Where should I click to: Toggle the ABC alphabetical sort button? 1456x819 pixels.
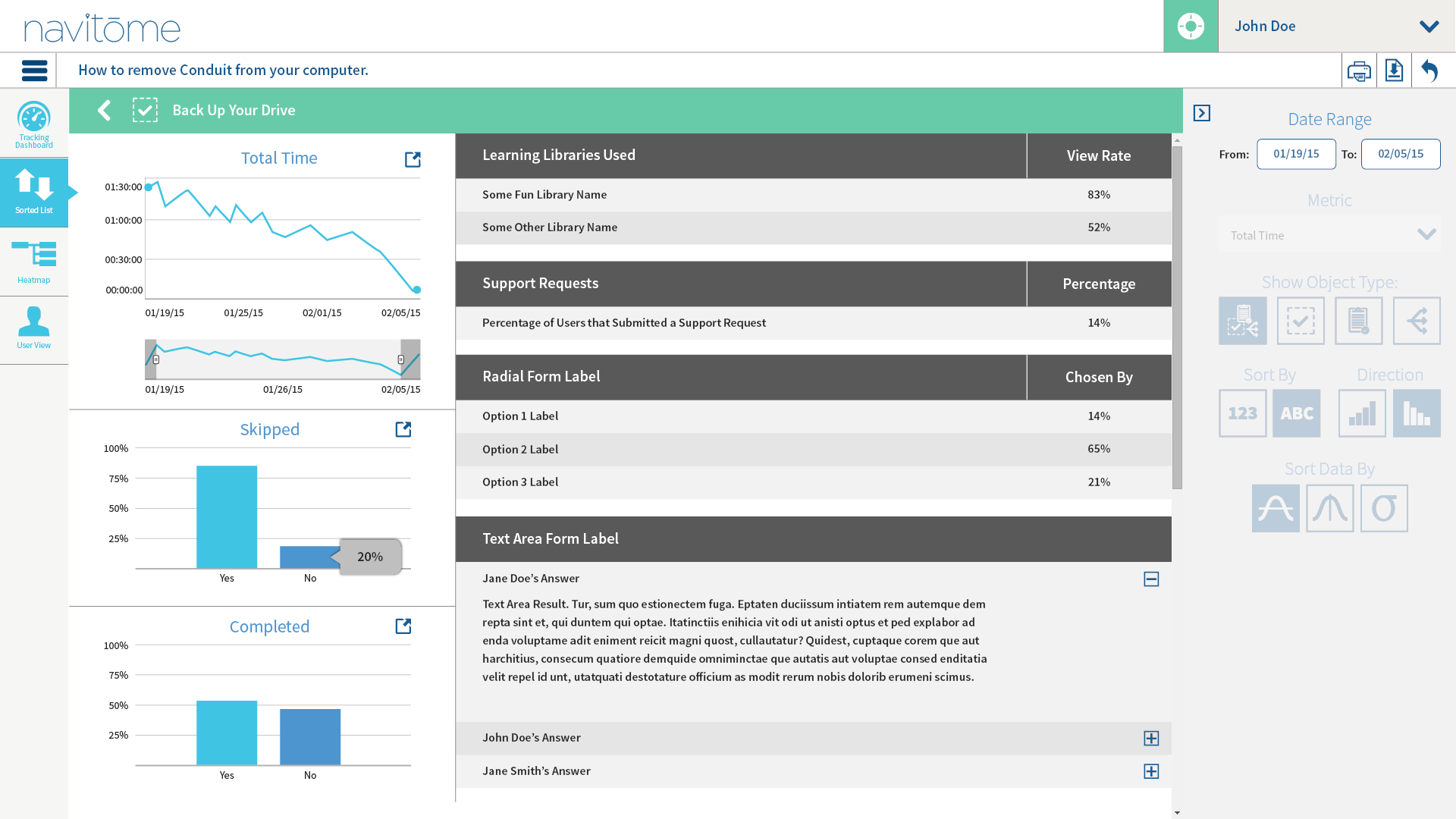pyautogui.click(x=1296, y=413)
